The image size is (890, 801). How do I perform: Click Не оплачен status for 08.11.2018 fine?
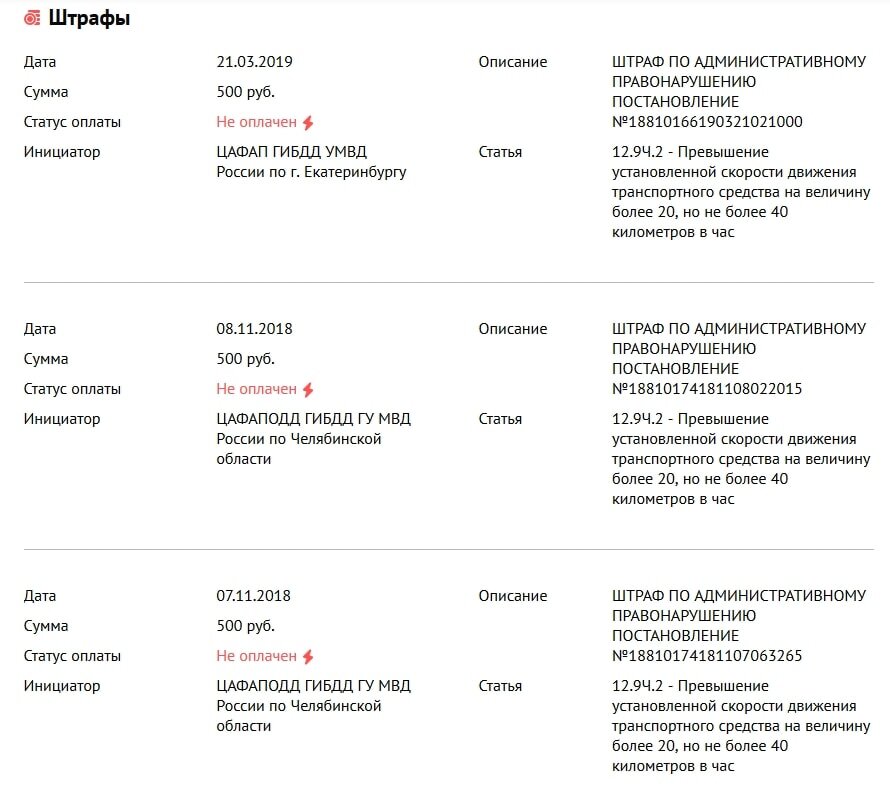257,389
